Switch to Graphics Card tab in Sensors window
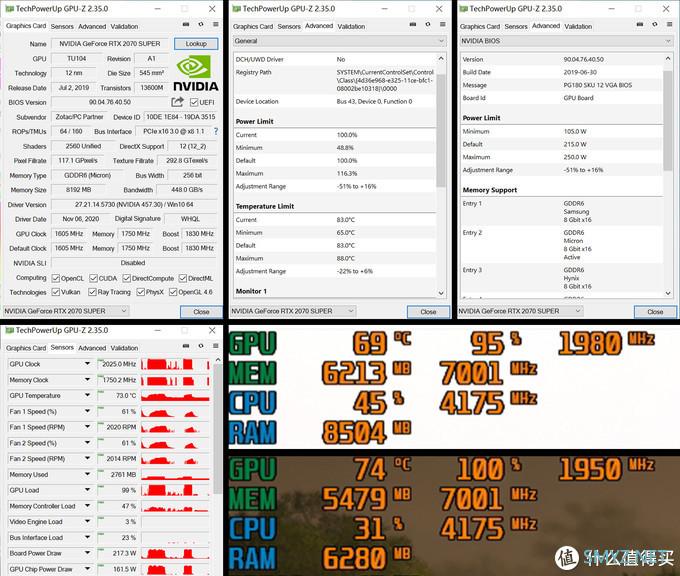 pos(26,348)
